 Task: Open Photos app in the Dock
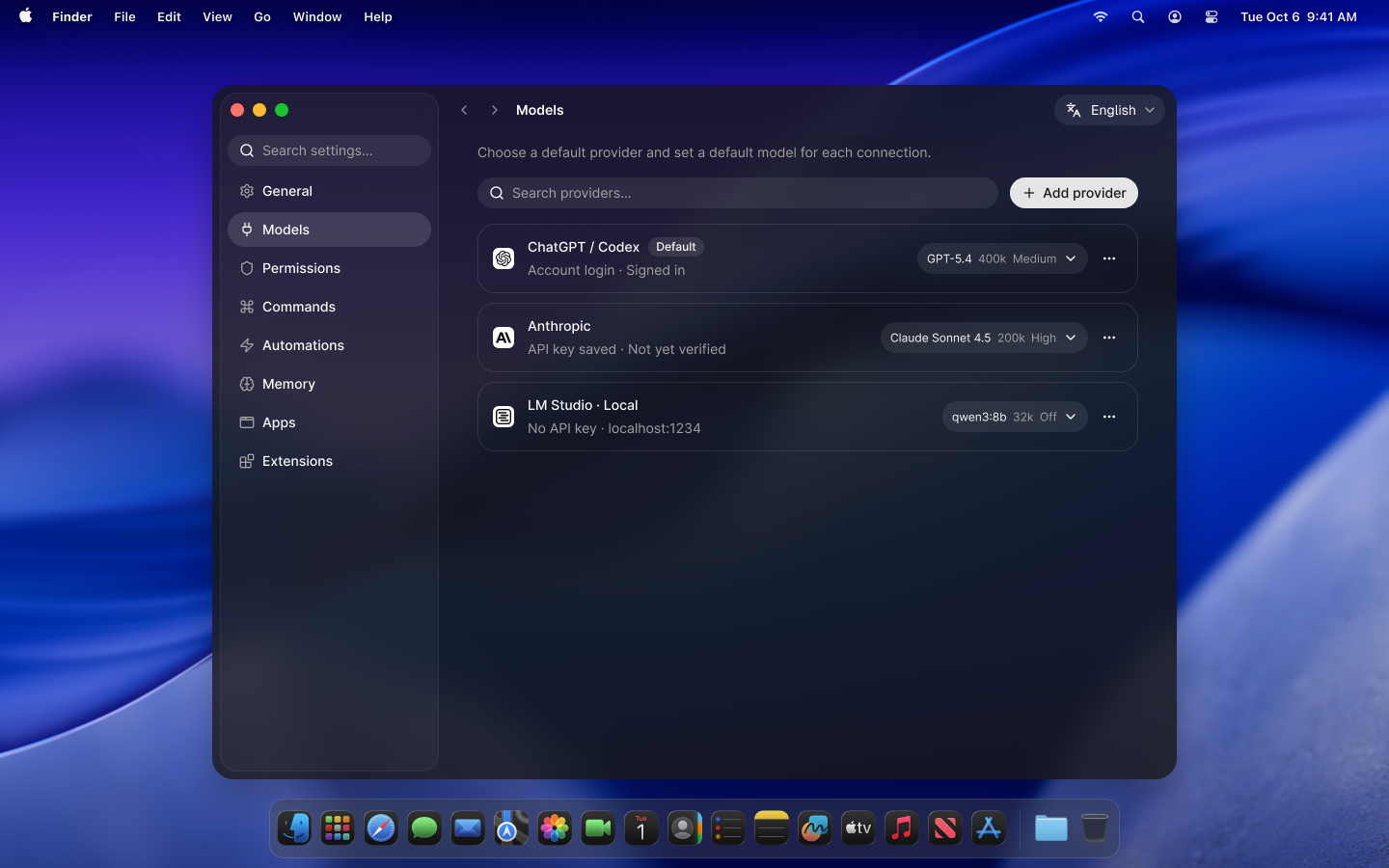coord(555,828)
